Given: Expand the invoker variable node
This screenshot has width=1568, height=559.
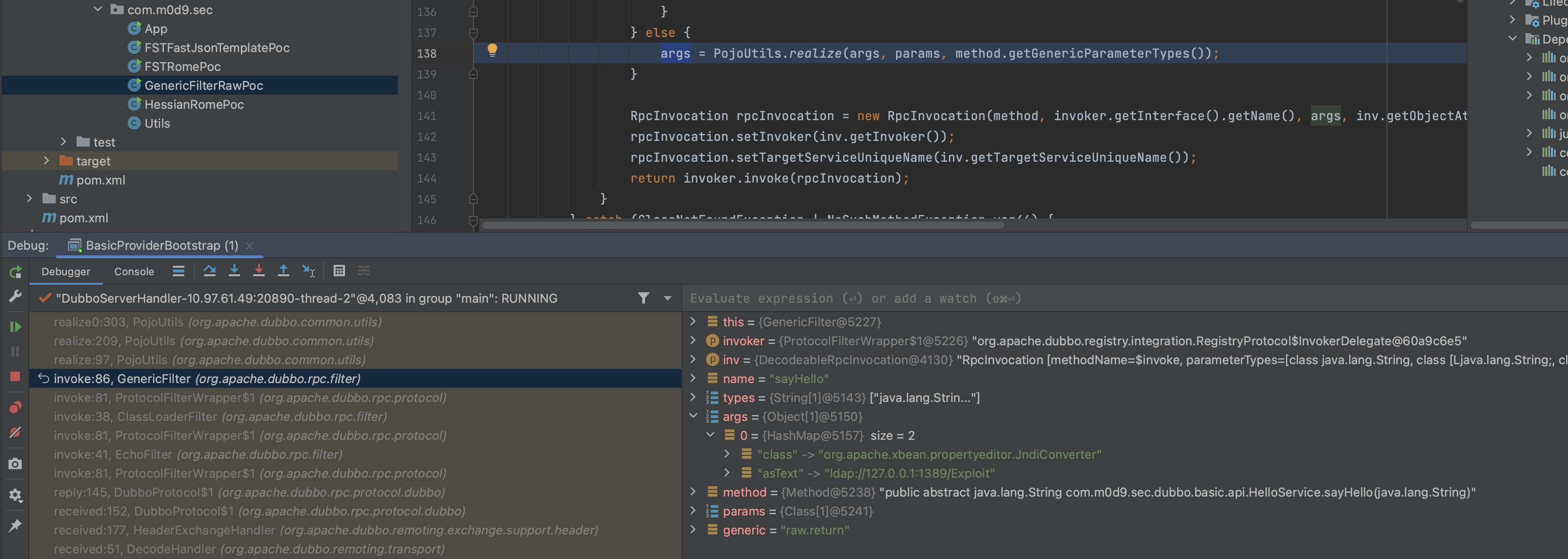Looking at the screenshot, I should pos(693,340).
